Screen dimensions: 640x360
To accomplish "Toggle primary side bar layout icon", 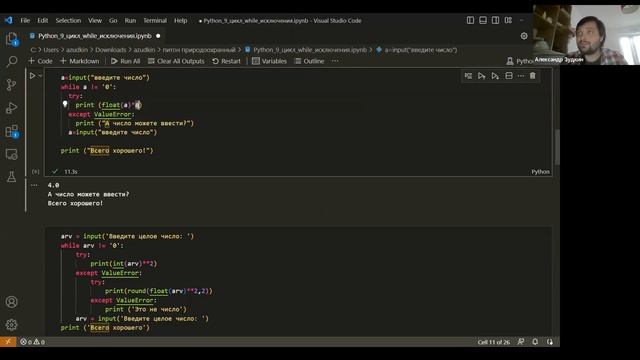I will (470, 20).
